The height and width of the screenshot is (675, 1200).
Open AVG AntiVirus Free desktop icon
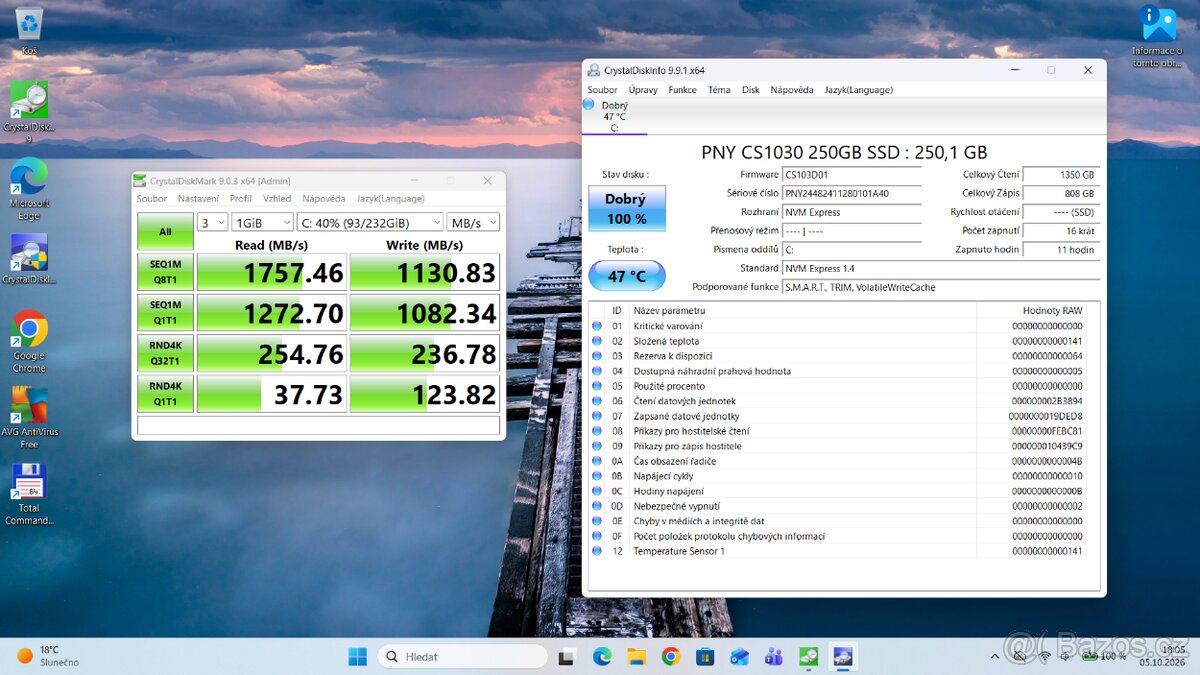(x=29, y=417)
